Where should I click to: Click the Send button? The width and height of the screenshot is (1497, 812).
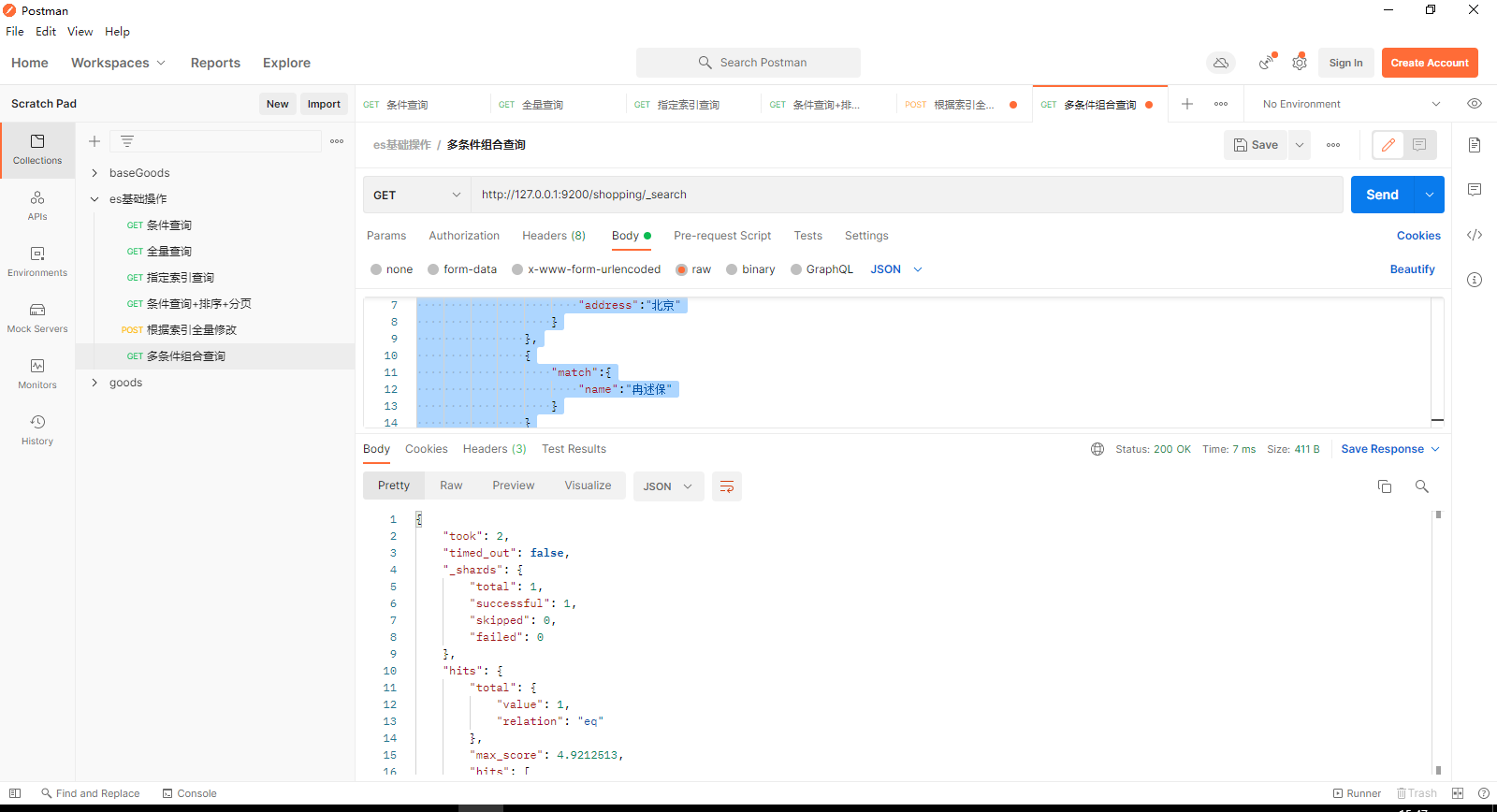click(1382, 195)
